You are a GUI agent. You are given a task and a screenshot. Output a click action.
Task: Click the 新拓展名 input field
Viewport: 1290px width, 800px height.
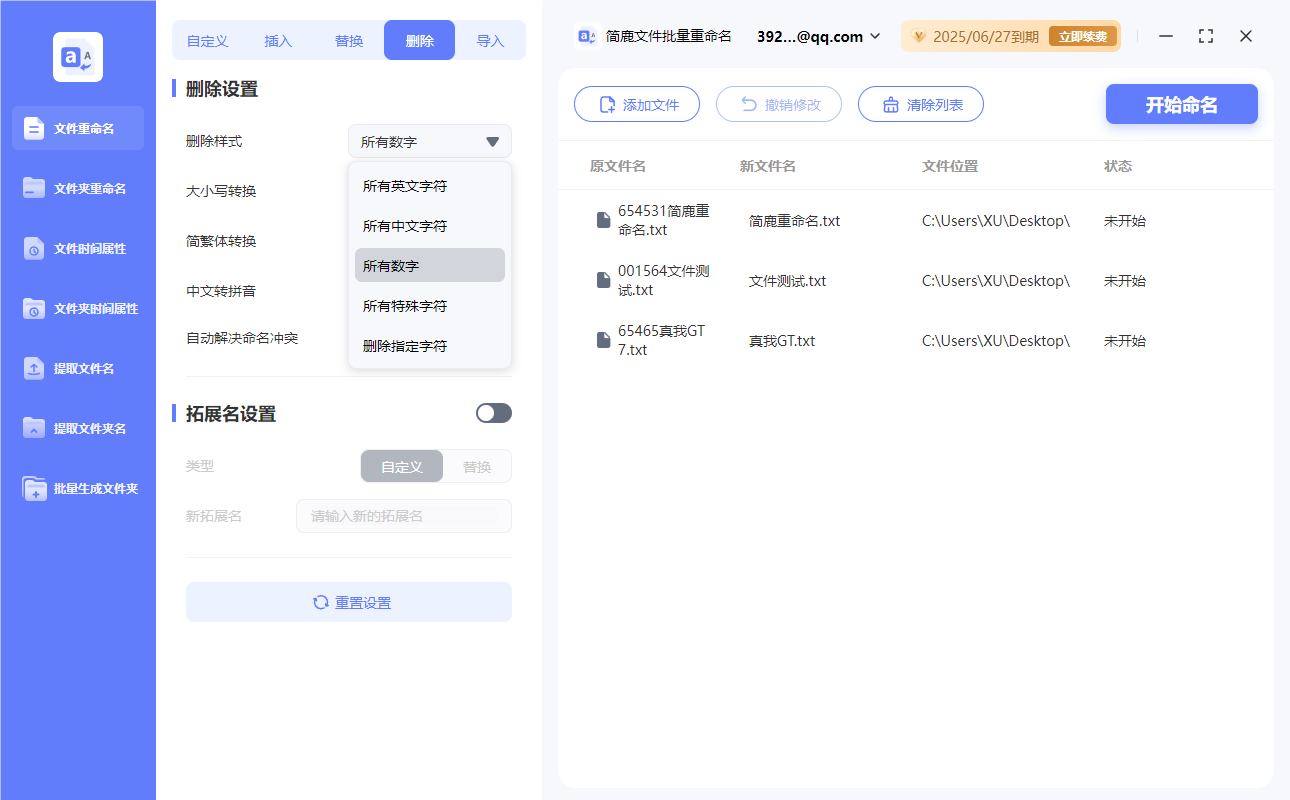pyautogui.click(x=403, y=516)
